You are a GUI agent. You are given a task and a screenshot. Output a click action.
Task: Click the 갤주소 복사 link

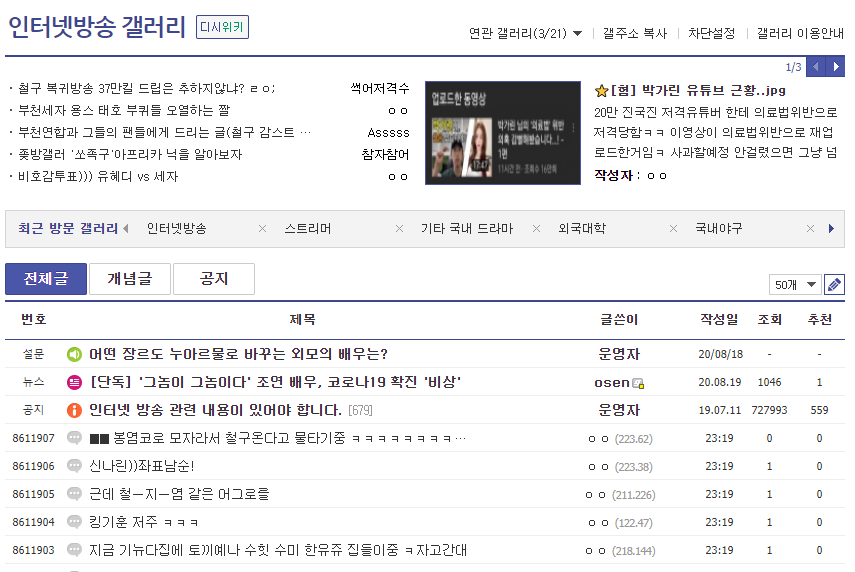point(635,33)
